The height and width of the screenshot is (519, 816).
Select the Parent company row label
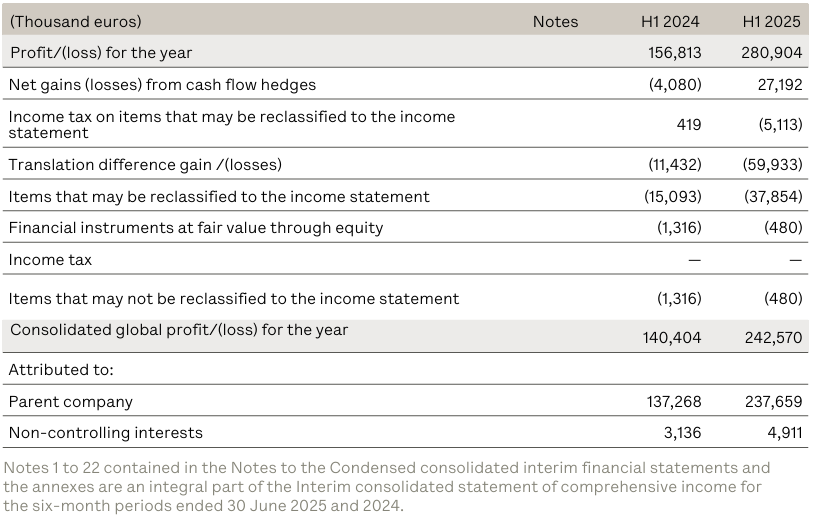(70, 401)
